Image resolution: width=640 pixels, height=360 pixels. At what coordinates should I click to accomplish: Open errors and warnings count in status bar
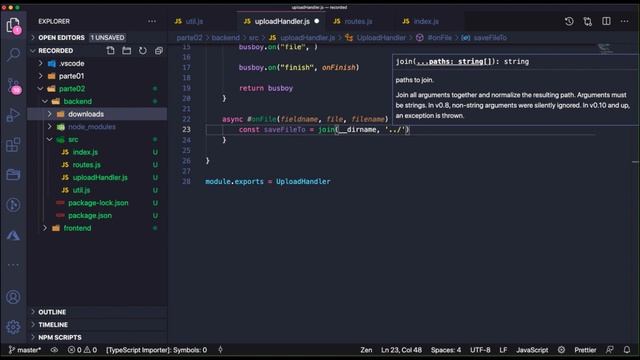[x=82, y=350]
